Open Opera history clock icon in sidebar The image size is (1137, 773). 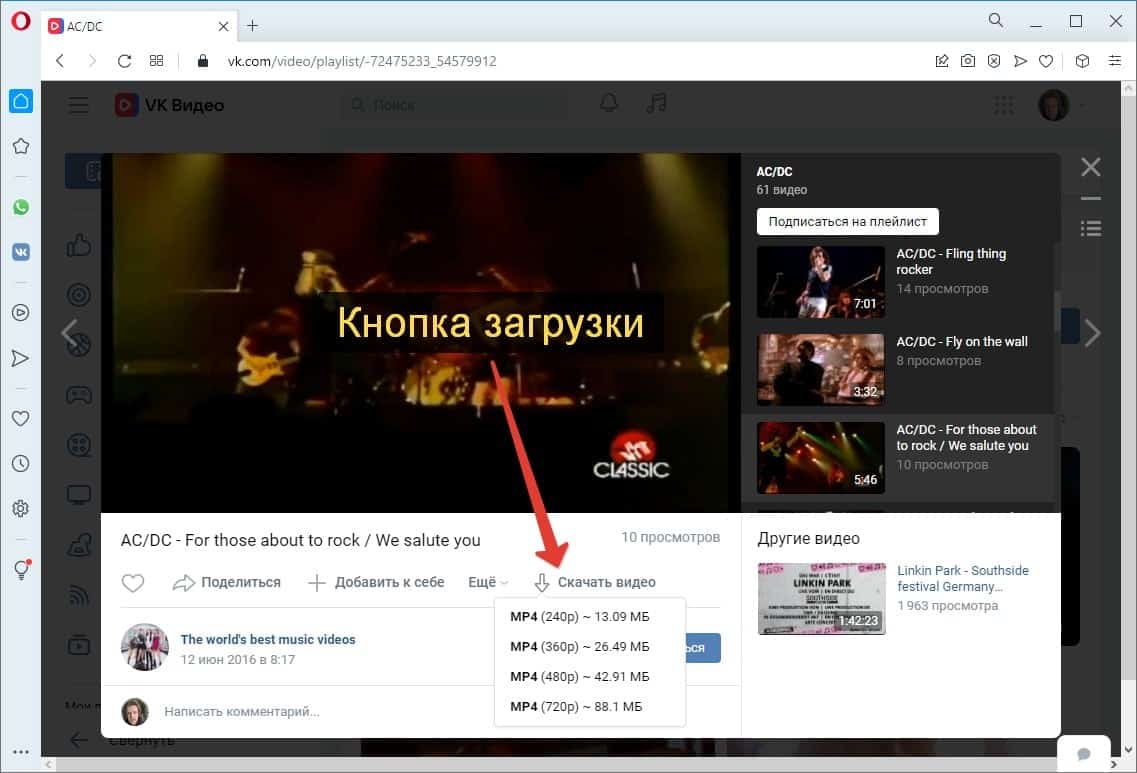coord(20,464)
